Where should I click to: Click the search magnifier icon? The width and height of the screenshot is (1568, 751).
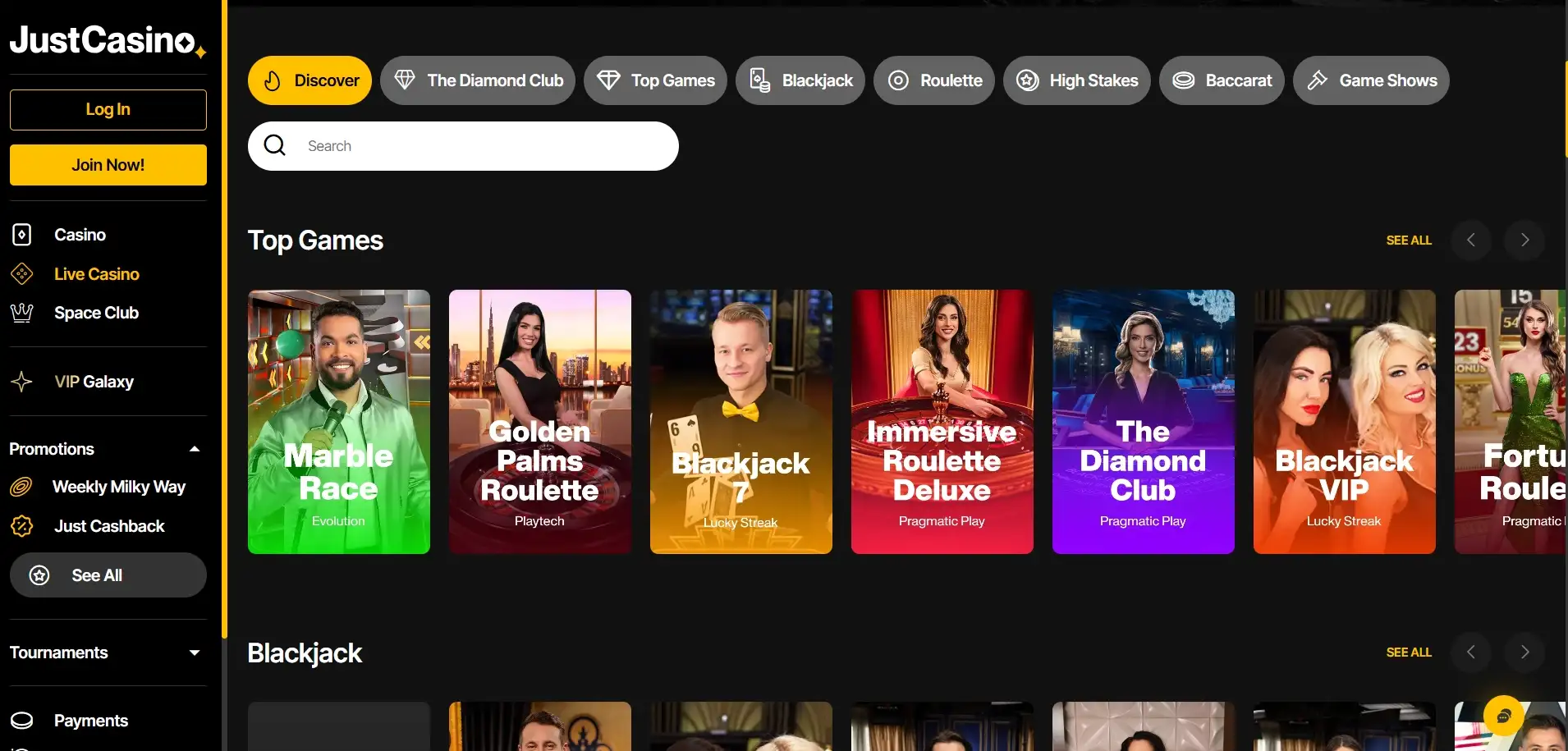click(x=275, y=145)
